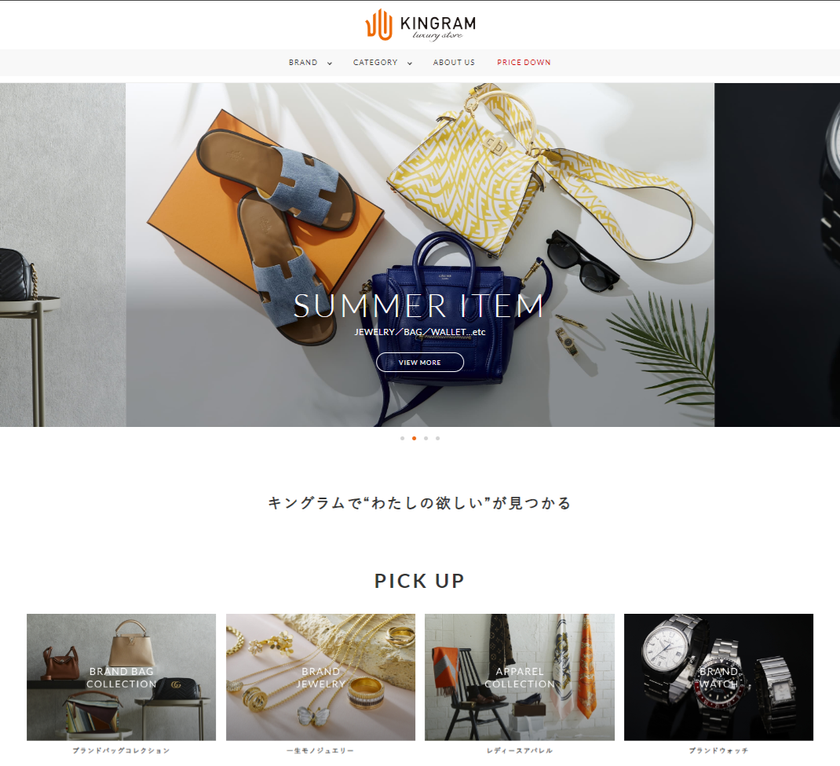Open the BRAND menu
The image size is (840, 766).
click(x=303, y=63)
